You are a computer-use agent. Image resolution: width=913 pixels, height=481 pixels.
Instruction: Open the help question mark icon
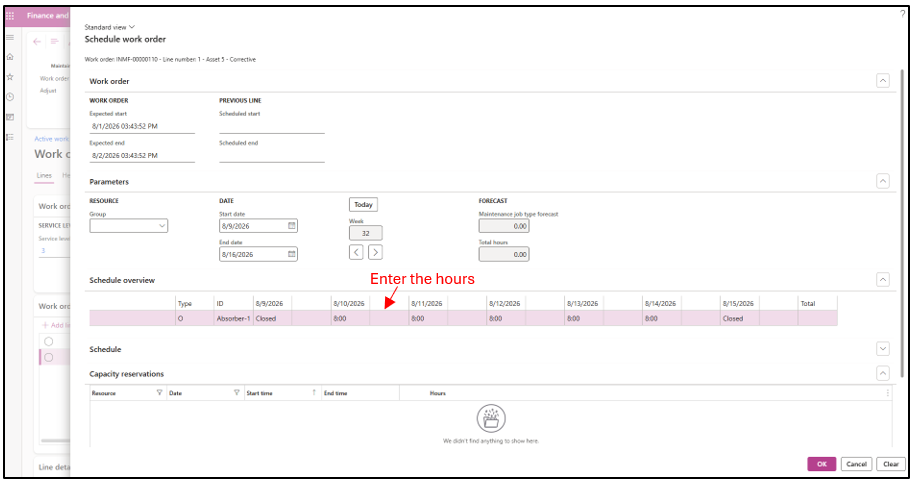coord(903,14)
